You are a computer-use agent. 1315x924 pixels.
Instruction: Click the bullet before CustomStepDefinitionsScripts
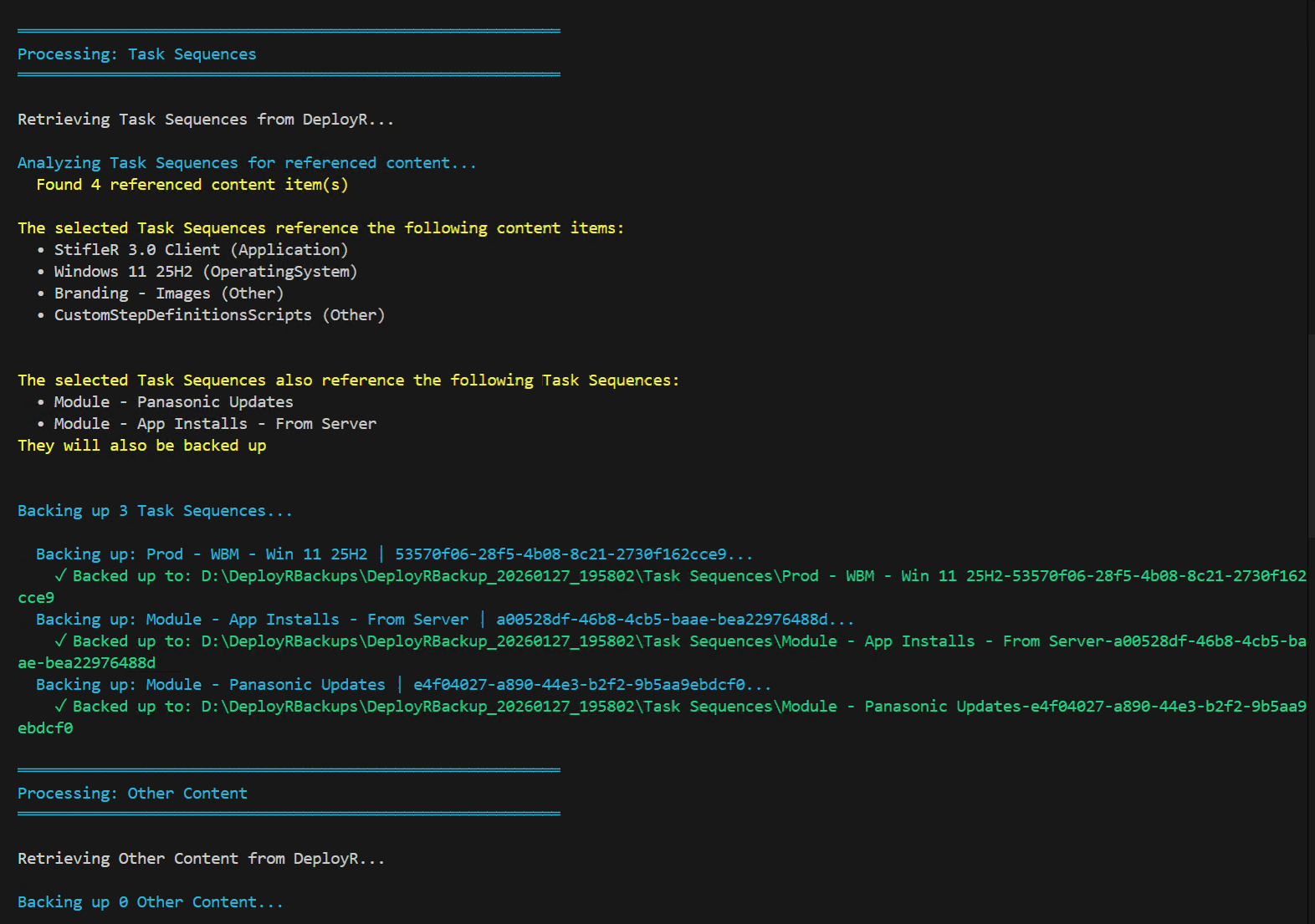[x=41, y=315]
